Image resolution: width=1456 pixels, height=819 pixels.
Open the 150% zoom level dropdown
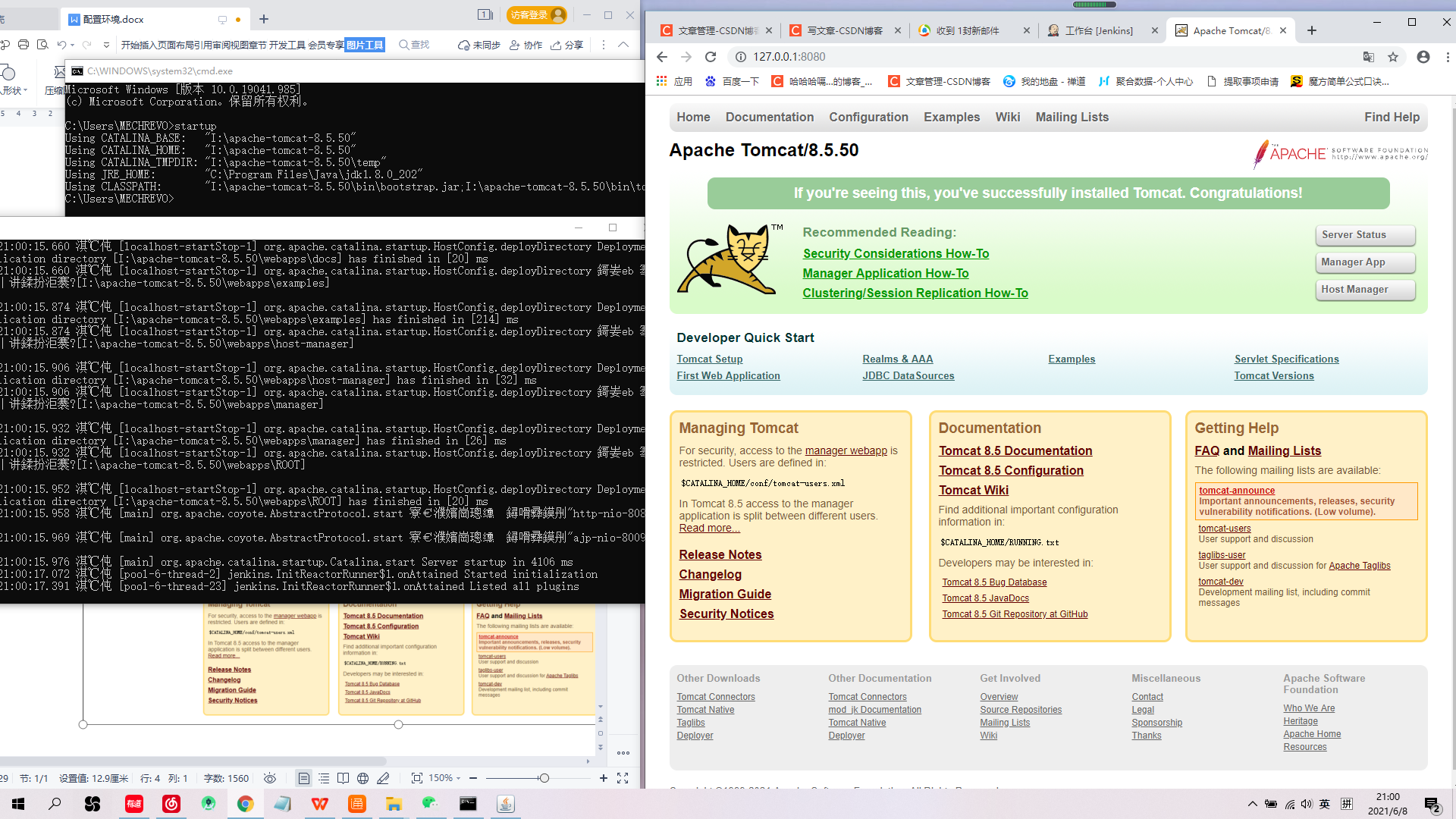444,778
